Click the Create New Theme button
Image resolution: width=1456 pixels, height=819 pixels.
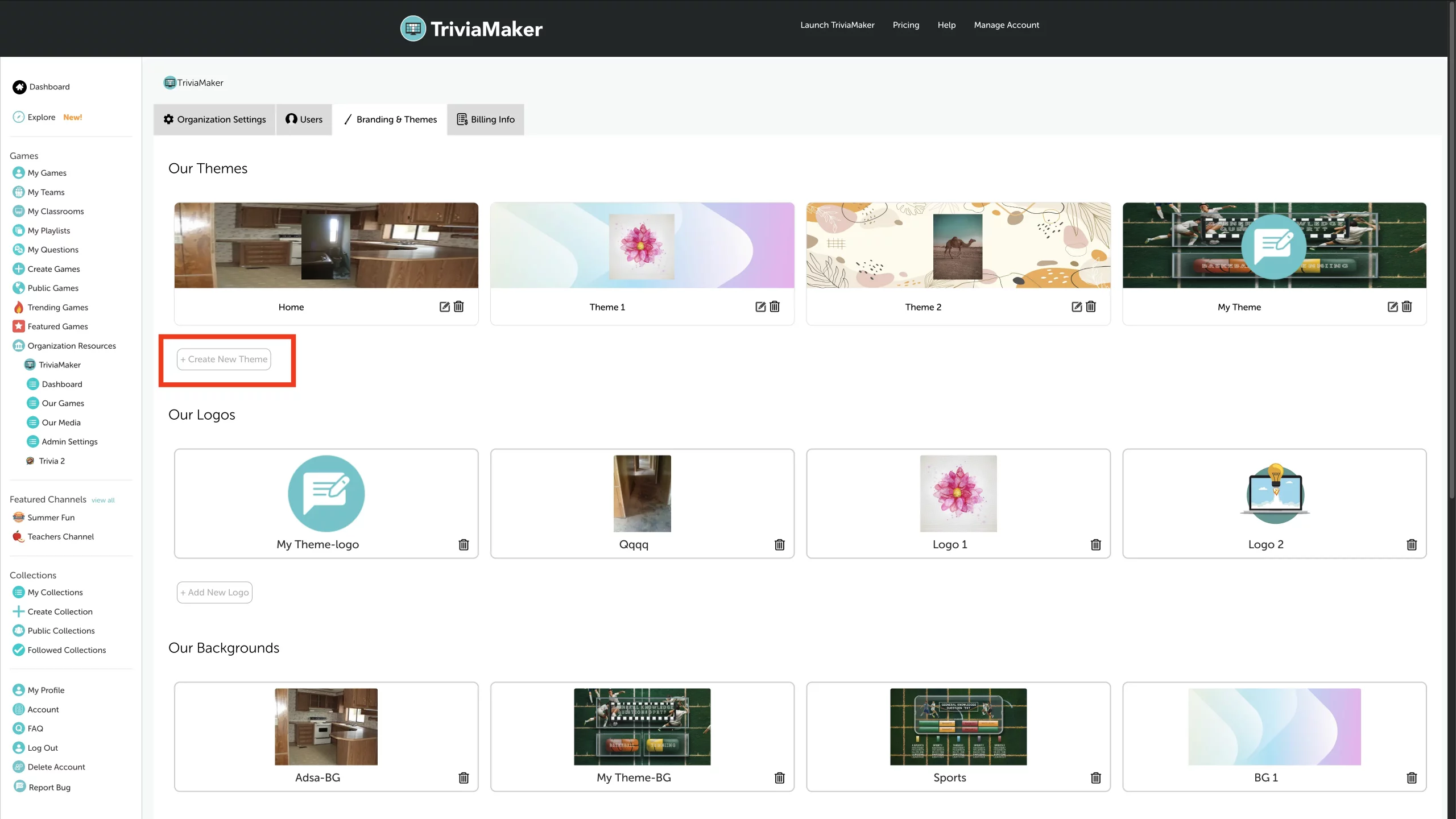click(224, 359)
